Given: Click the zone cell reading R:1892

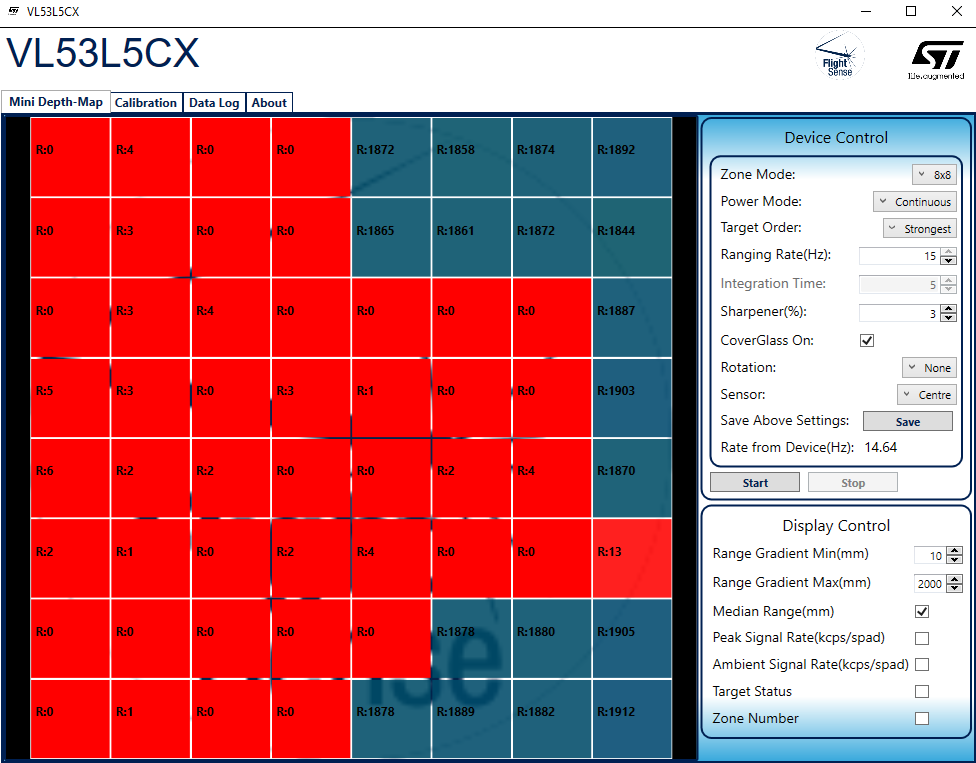Looking at the screenshot, I should 632,157.
